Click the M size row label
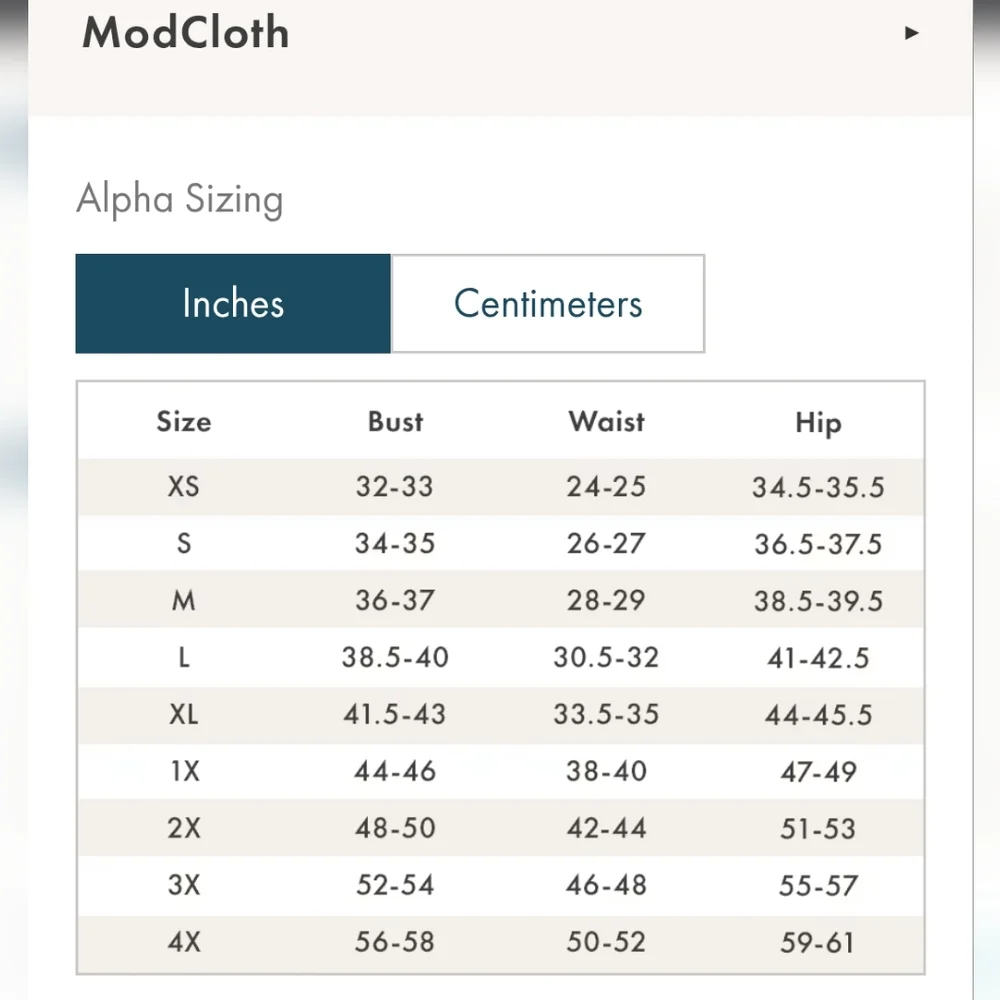 (184, 601)
